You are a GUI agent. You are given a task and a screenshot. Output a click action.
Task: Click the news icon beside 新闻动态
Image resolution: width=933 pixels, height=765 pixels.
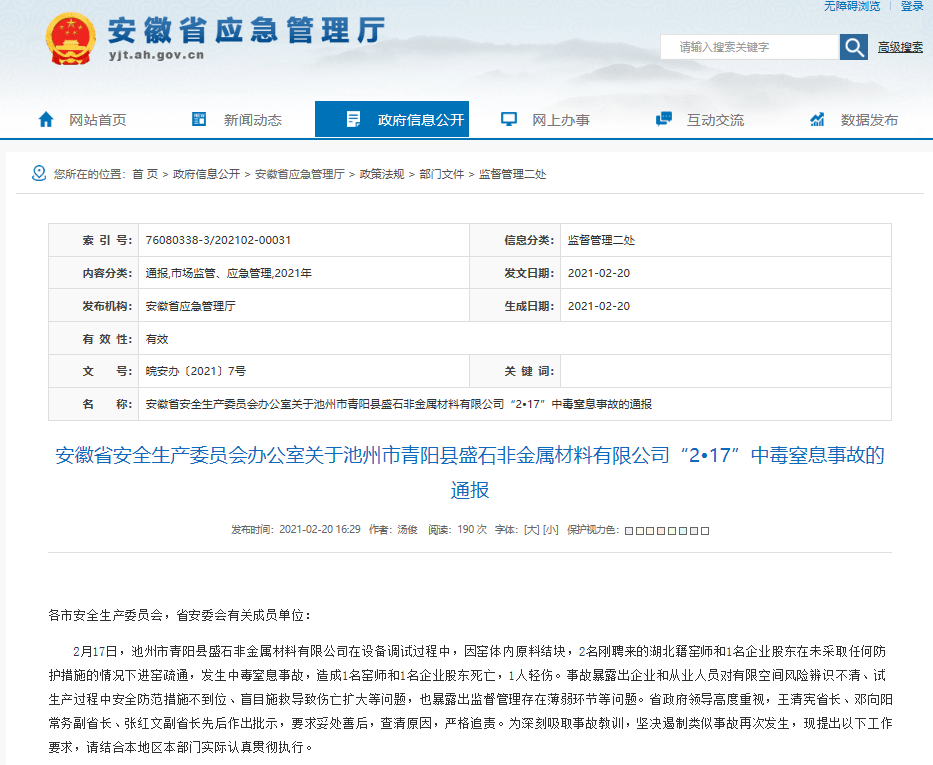pyautogui.click(x=199, y=119)
